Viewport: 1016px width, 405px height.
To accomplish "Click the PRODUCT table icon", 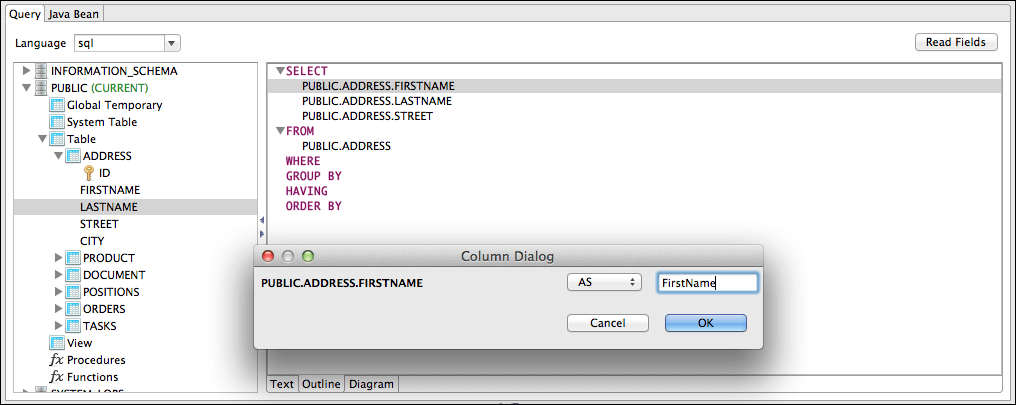I will pyautogui.click(x=73, y=258).
